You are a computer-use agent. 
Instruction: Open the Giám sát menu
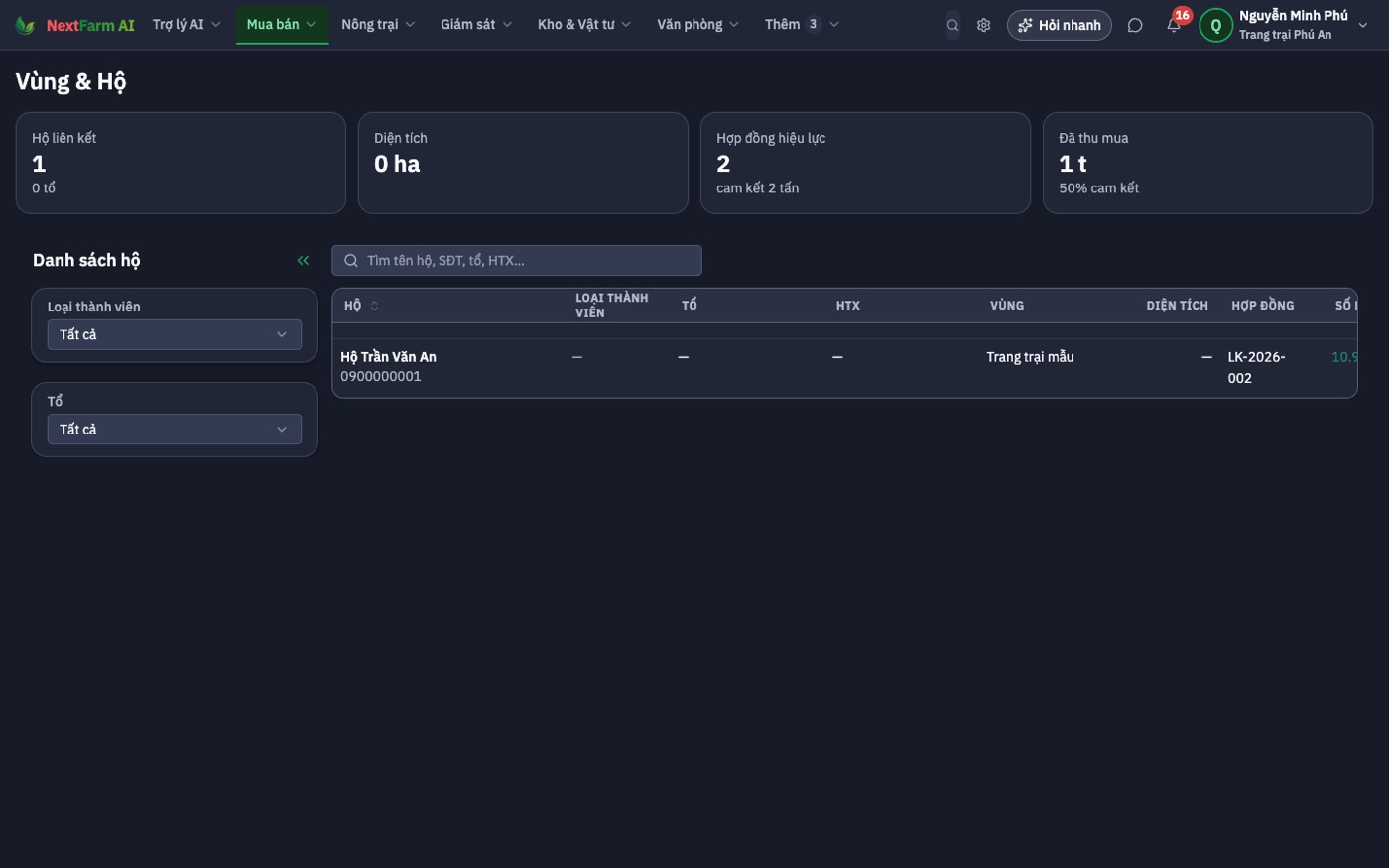tap(476, 24)
